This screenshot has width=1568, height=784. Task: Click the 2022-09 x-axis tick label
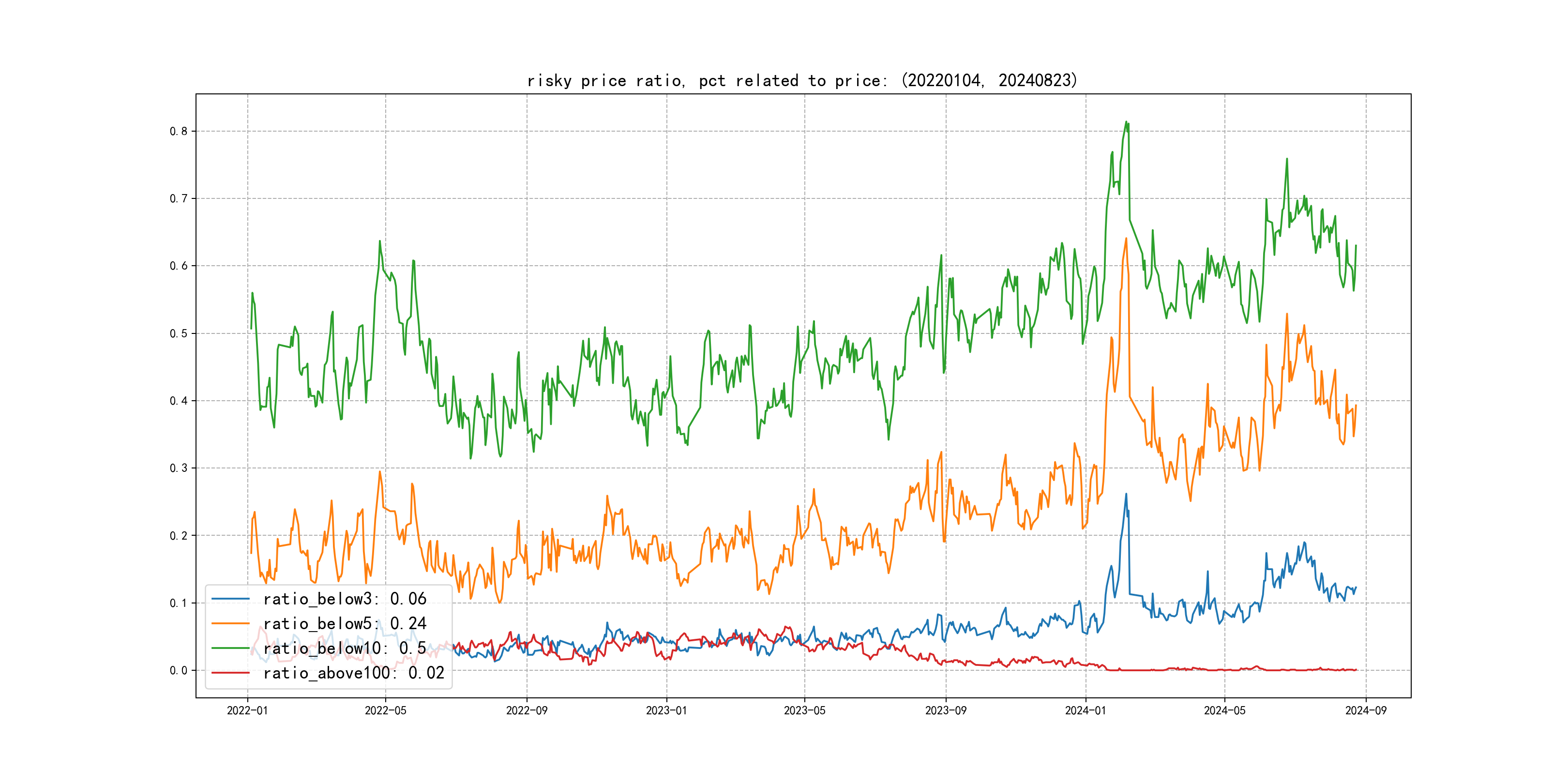[527, 710]
